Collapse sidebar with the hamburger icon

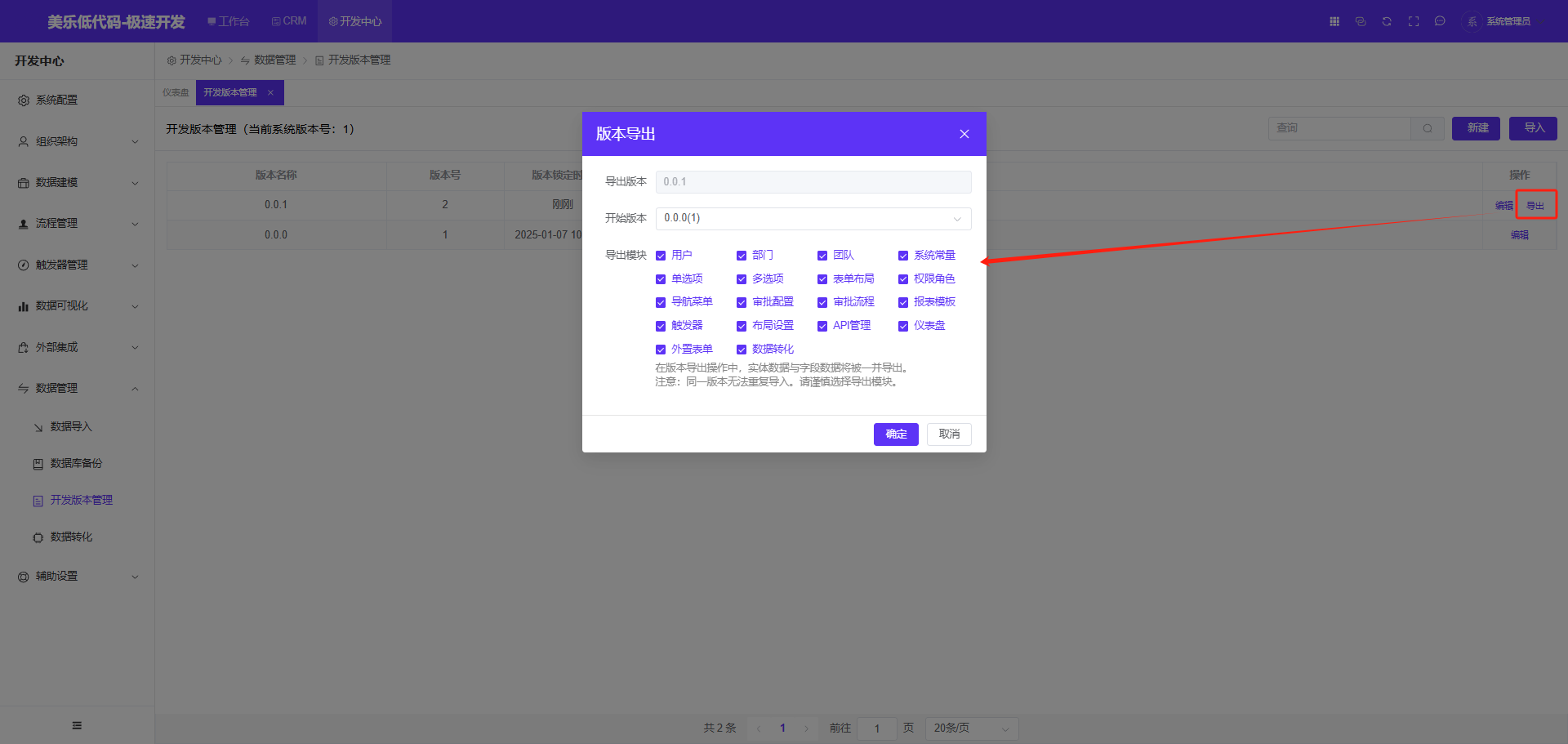77,725
